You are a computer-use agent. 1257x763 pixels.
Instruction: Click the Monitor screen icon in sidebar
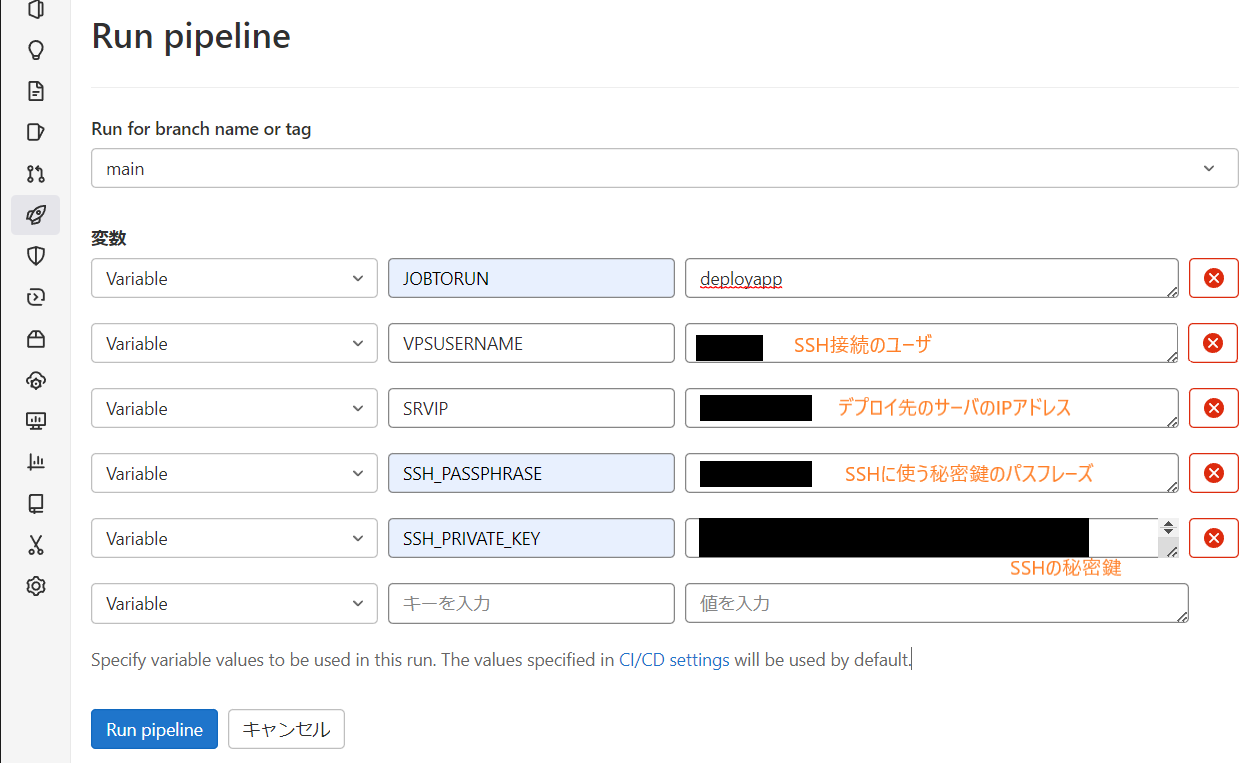point(36,421)
